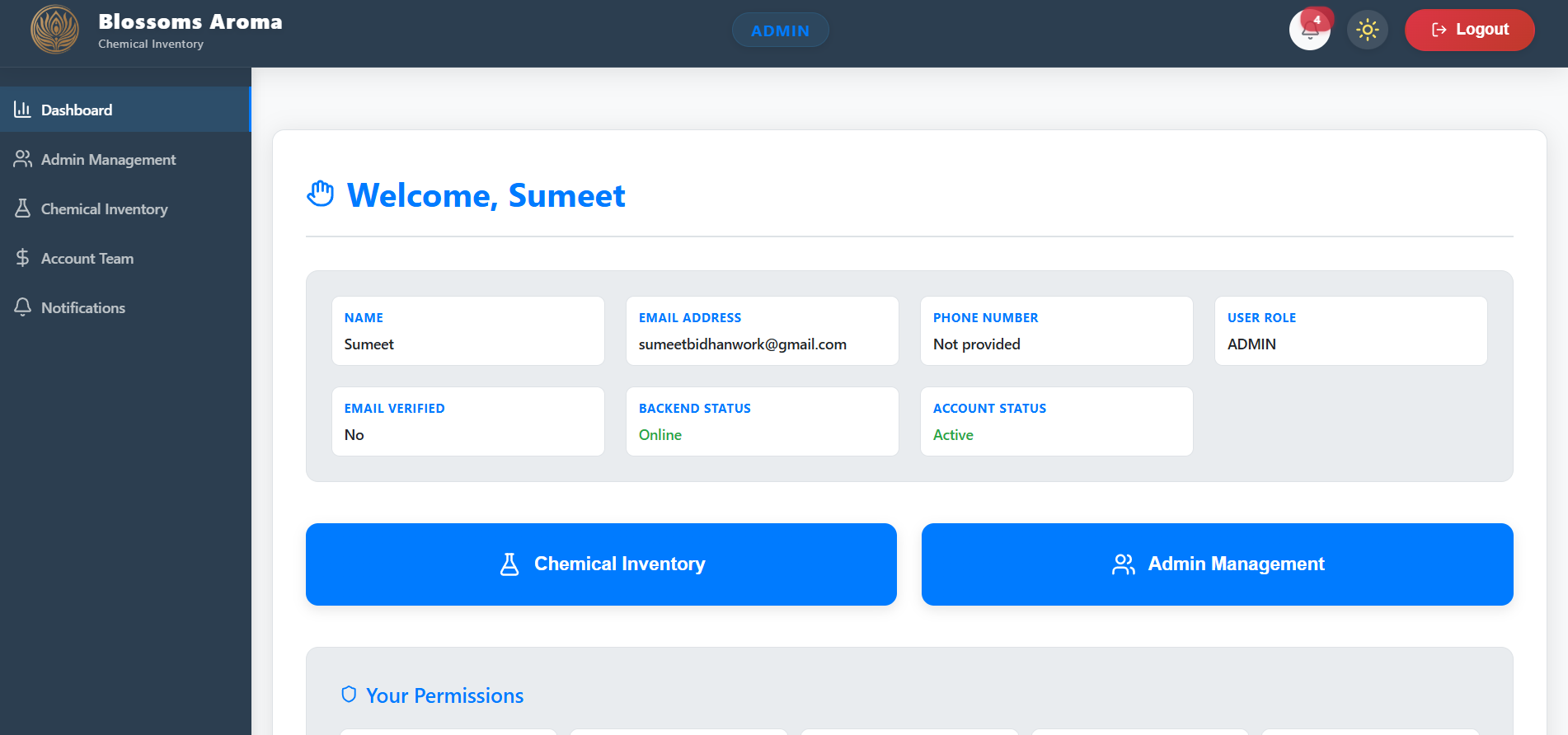
Task: Click the Blossoms Aroma title text
Action: tap(190, 21)
